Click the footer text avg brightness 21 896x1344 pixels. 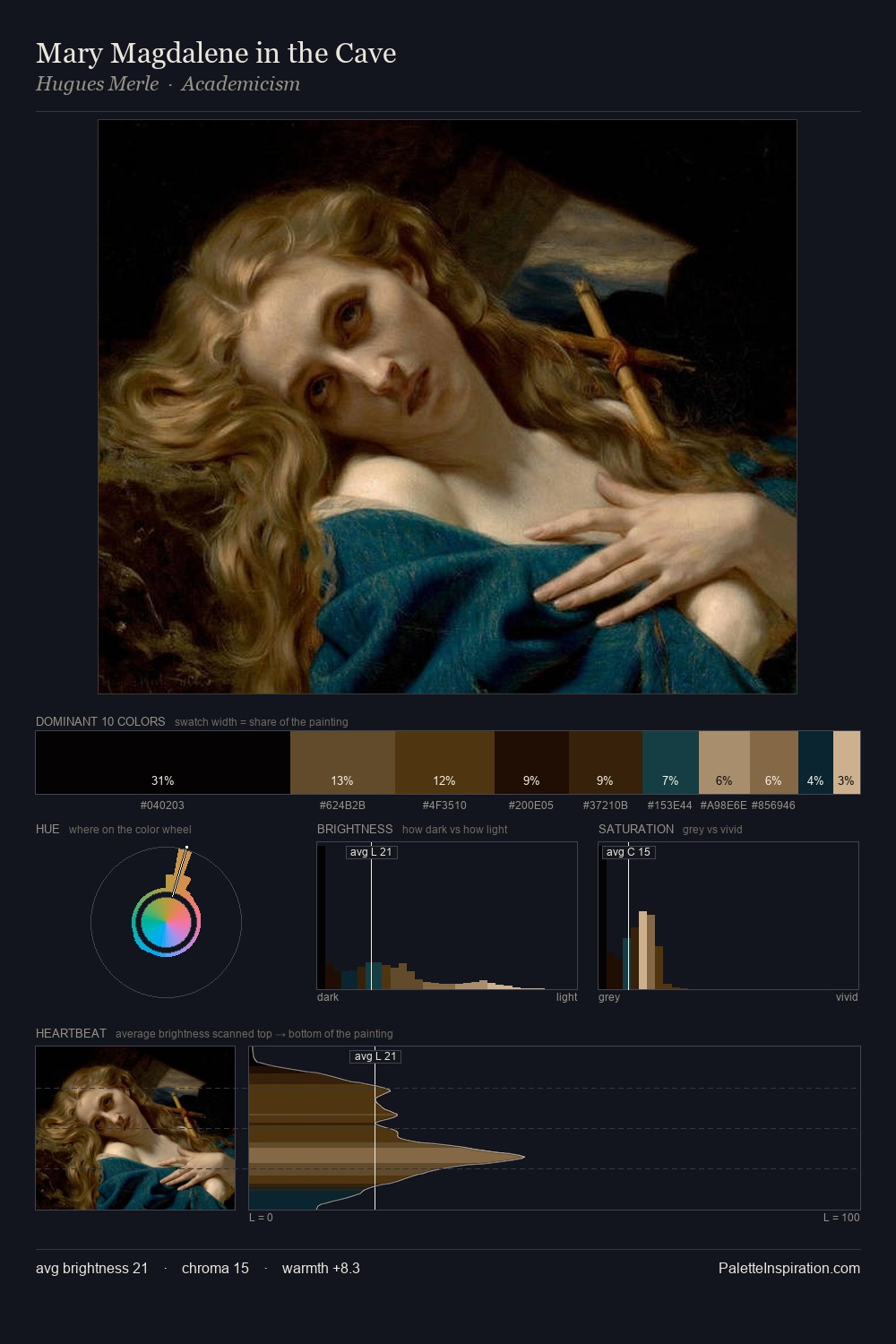pyautogui.click(x=91, y=1269)
